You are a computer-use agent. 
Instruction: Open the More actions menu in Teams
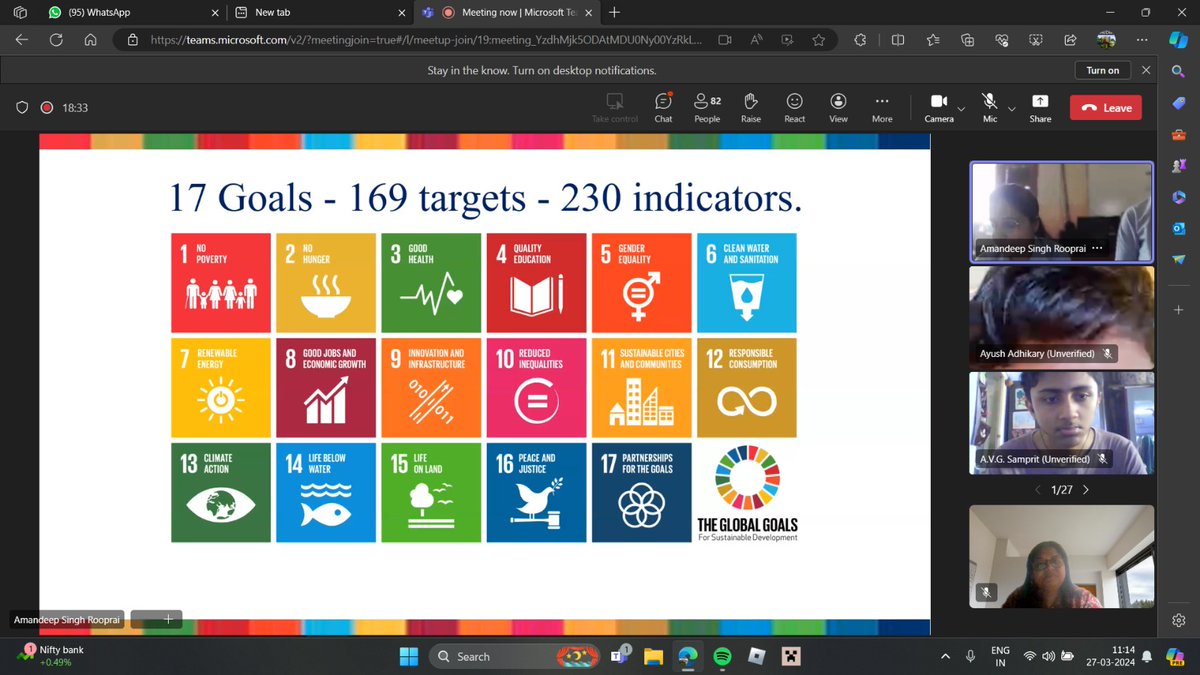point(882,108)
